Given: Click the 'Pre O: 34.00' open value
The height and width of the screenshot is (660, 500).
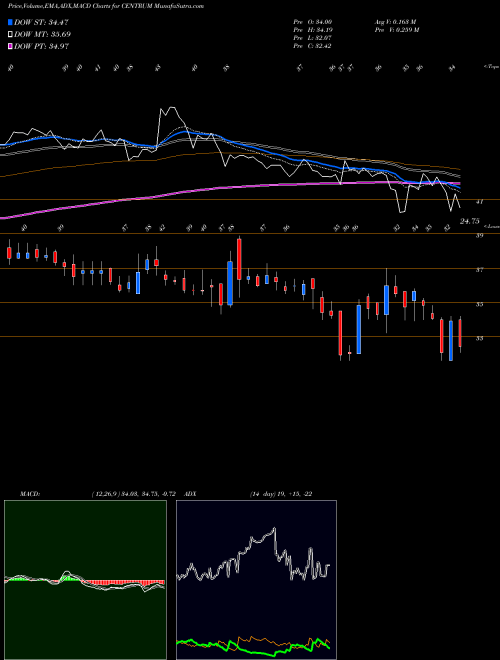Looking at the screenshot, I should click(x=313, y=22).
